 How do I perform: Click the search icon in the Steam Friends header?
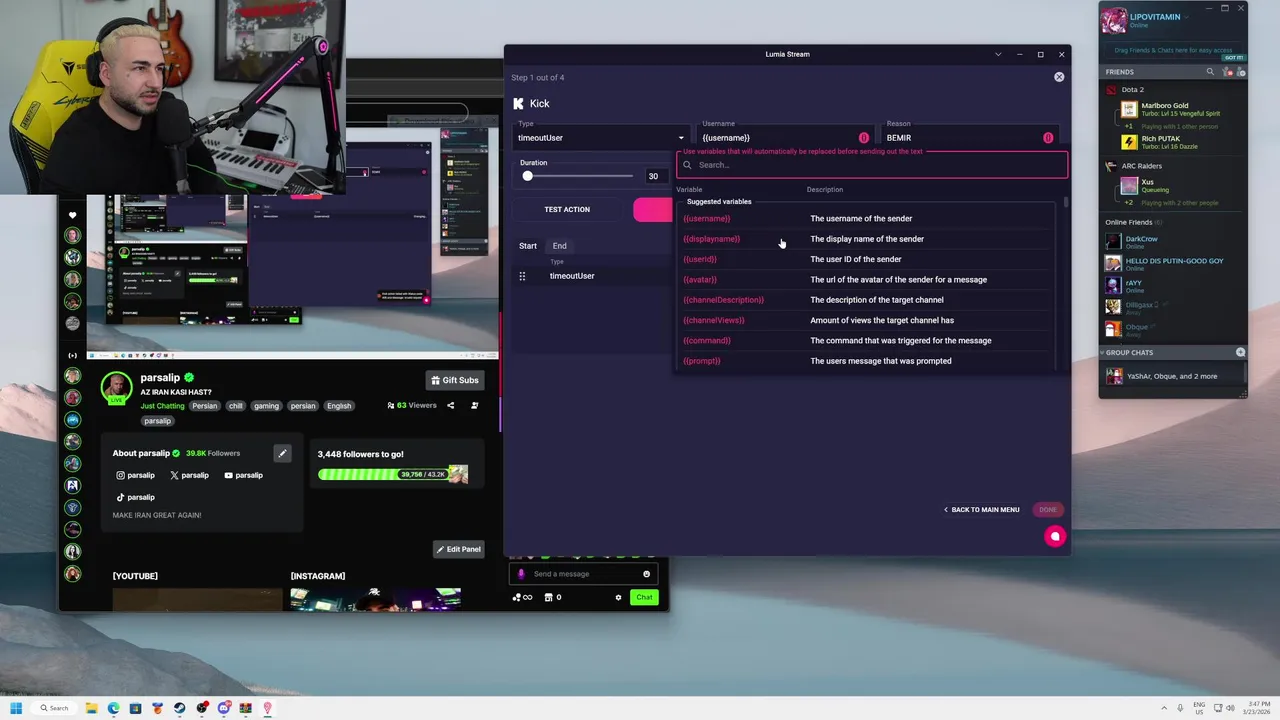pyautogui.click(x=1210, y=72)
